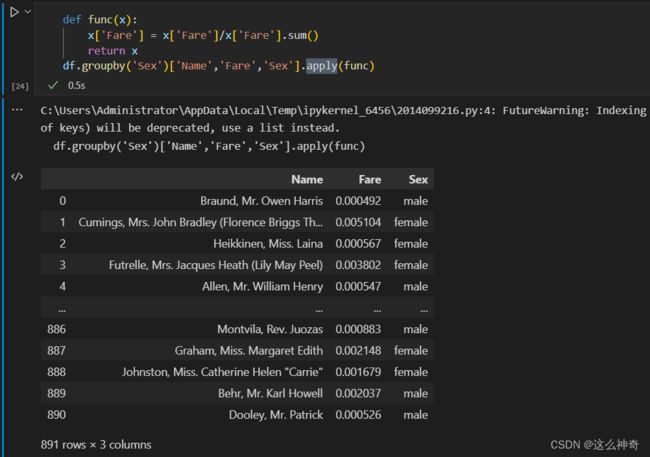Click the cell output ellipsis menu
Screen dimensions: 650x457
pyautogui.click(x=17, y=110)
